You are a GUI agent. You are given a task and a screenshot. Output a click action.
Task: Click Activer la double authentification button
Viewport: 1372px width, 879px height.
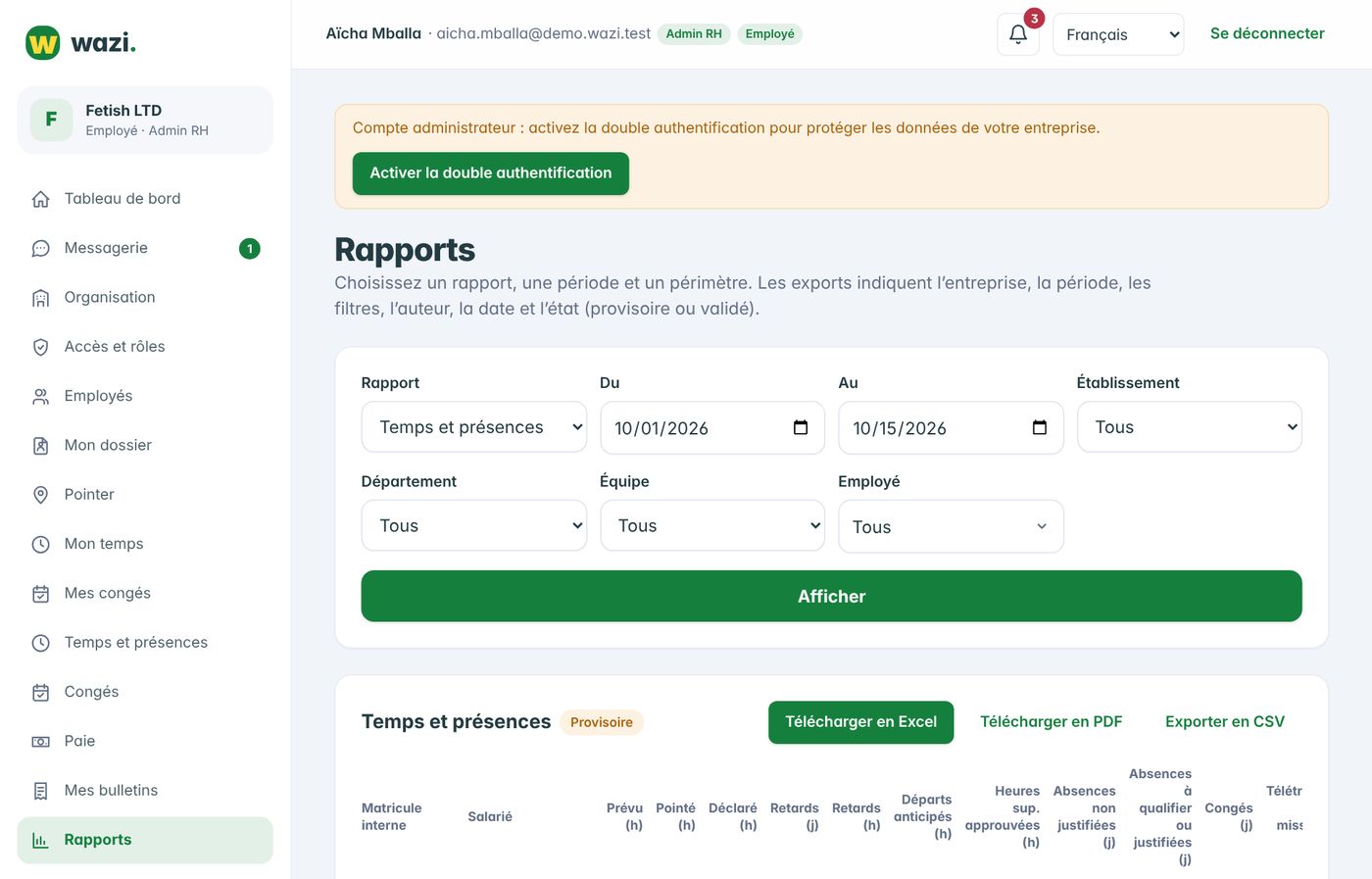tap(491, 173)
